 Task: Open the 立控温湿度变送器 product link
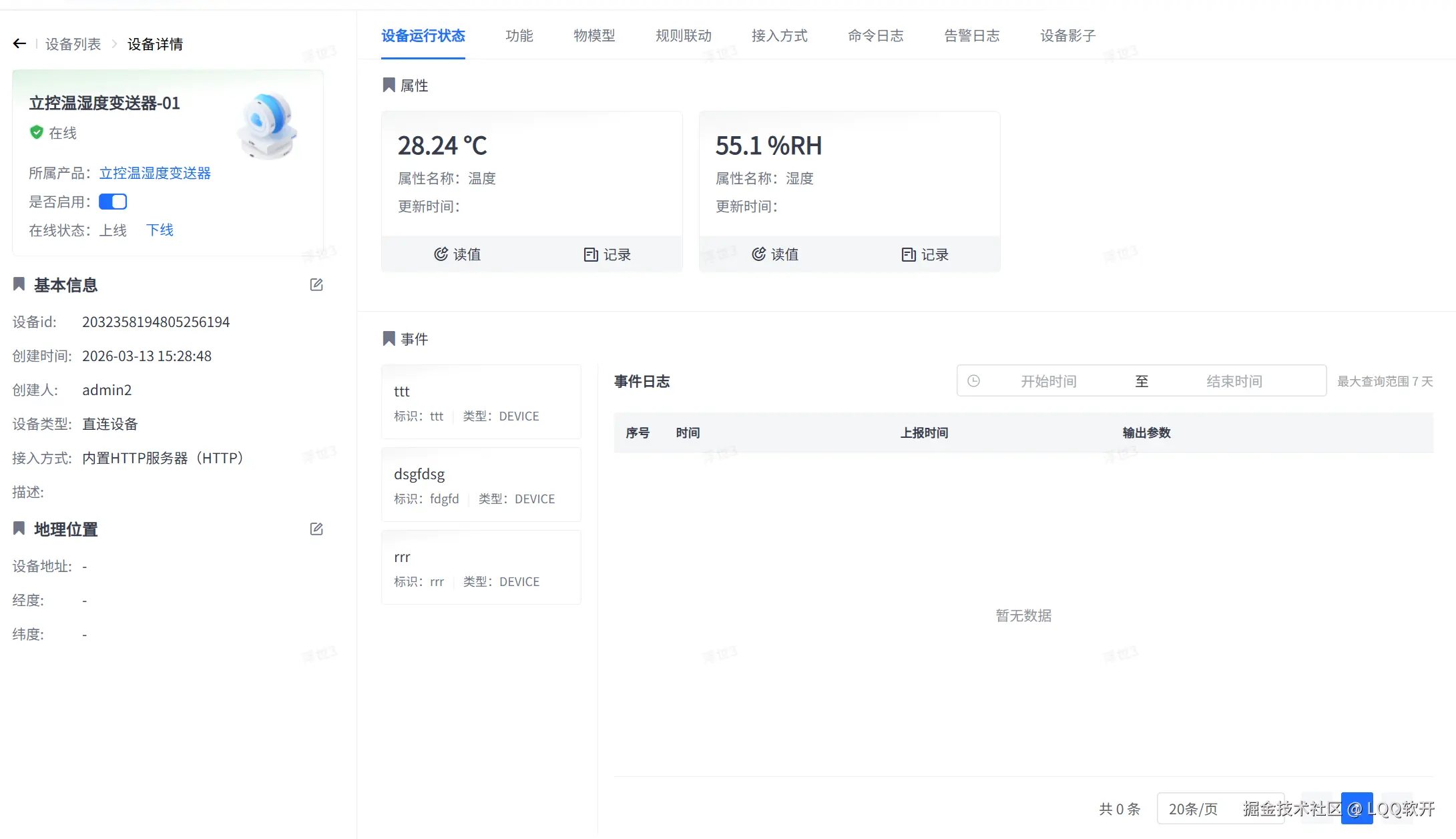[155, 174]
